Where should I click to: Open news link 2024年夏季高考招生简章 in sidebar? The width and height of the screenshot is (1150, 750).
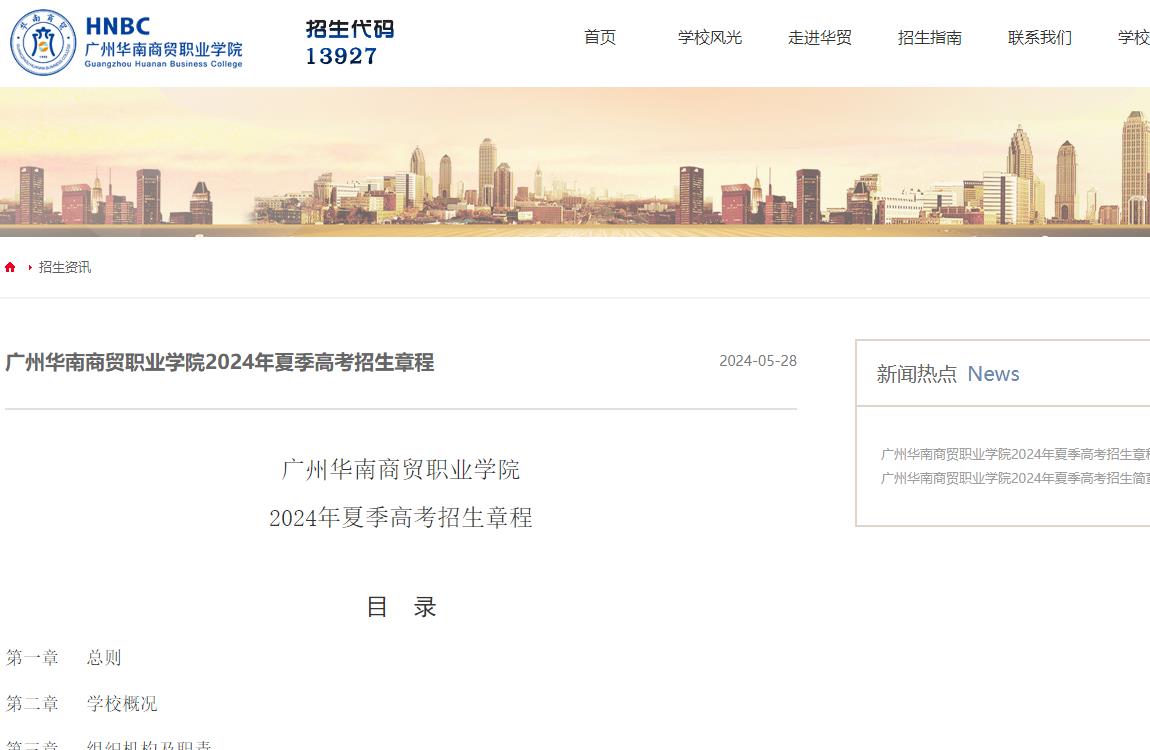[1015, 478]
